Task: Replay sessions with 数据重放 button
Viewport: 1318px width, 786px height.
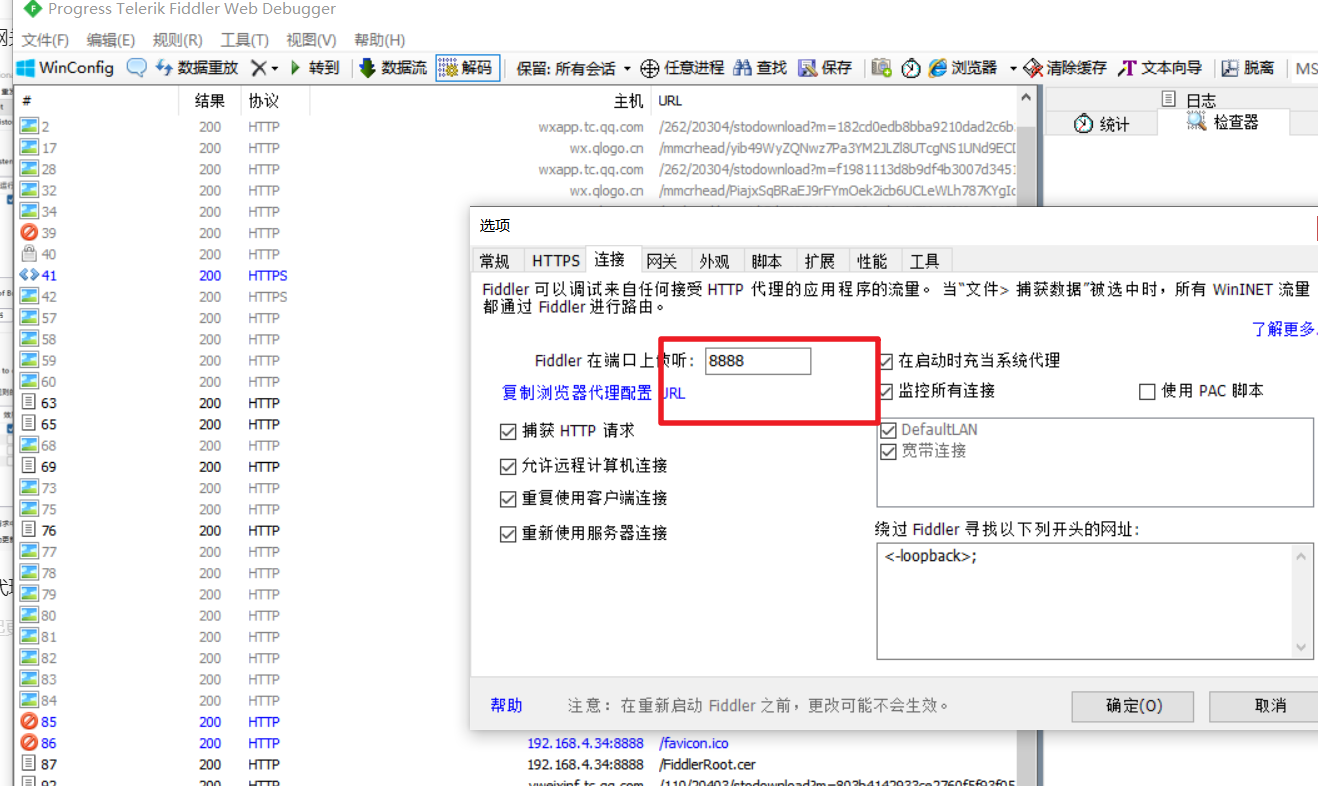Action: pyautogui.click(x=198, y=68)
